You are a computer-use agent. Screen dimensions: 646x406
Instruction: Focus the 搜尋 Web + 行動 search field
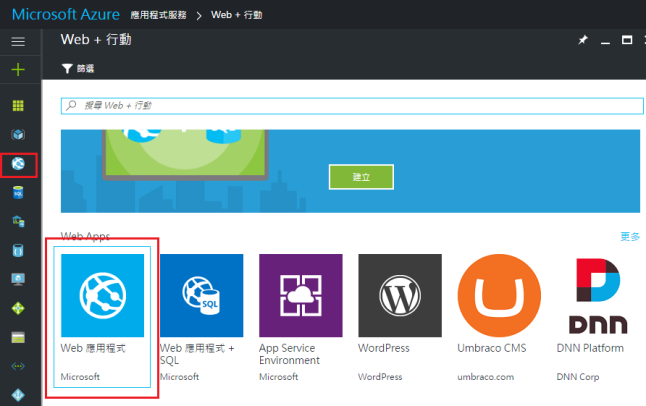352,106
